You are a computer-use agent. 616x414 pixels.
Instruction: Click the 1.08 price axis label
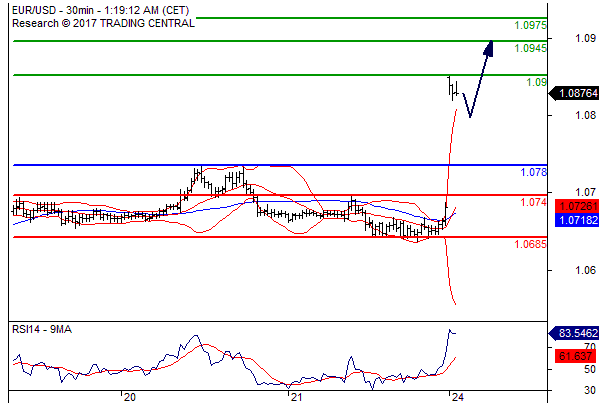click(585, 115)
